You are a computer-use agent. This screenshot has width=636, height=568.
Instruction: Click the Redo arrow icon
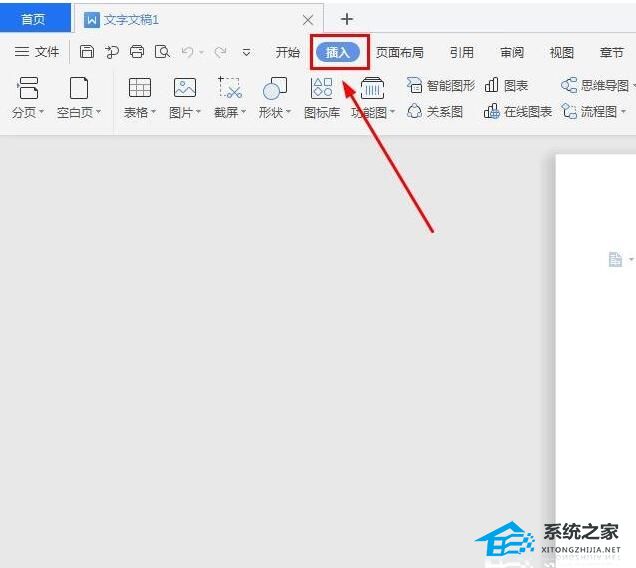coord(220,52)
